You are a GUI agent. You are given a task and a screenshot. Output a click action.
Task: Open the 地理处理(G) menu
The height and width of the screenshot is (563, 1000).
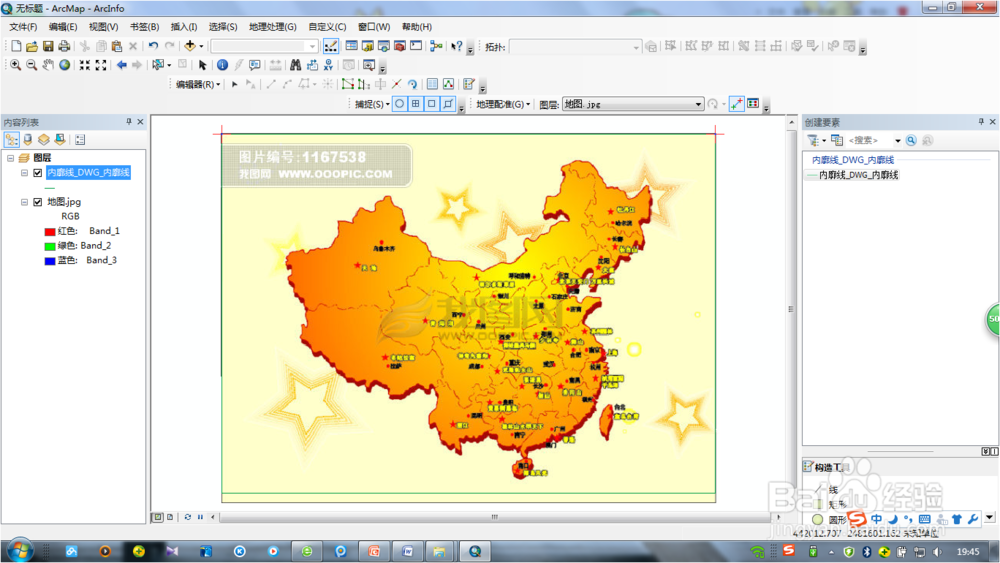(272, 27)
